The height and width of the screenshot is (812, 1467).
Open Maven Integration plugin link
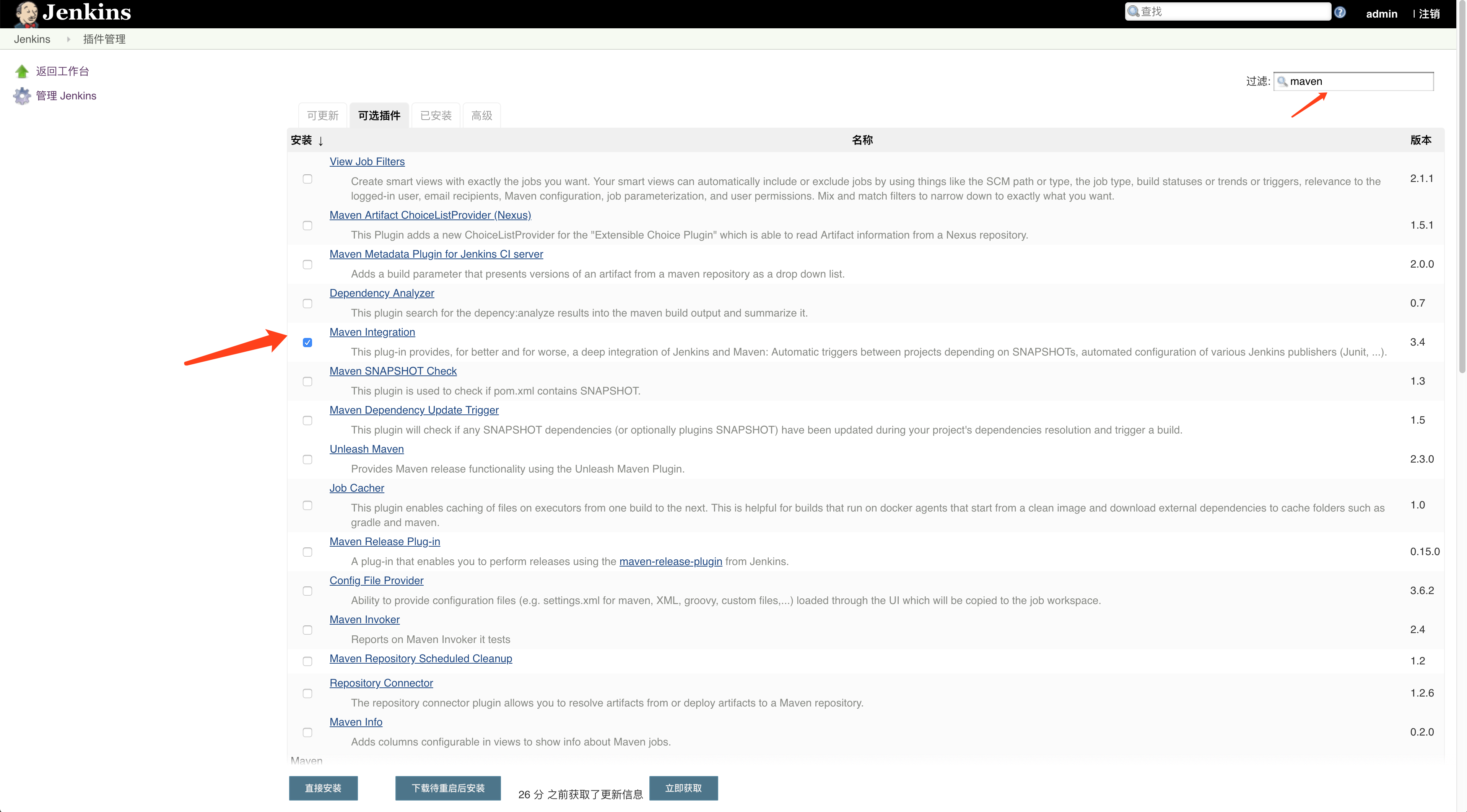[x=373, y=331]
